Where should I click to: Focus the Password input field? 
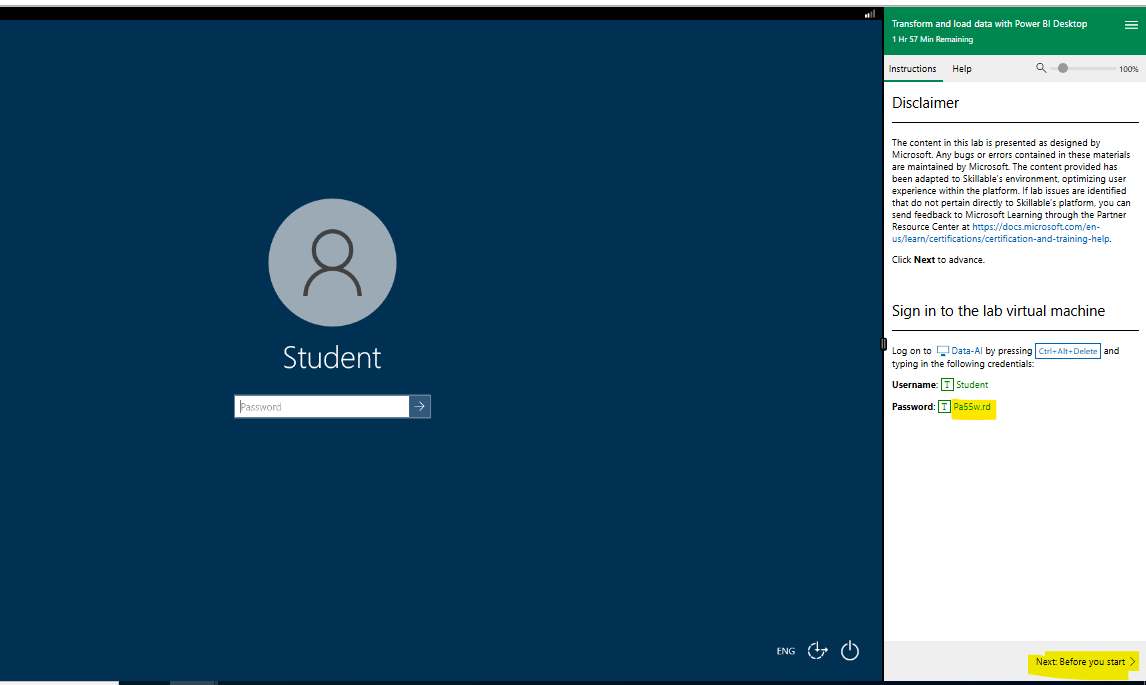click(x=322, y=406)
